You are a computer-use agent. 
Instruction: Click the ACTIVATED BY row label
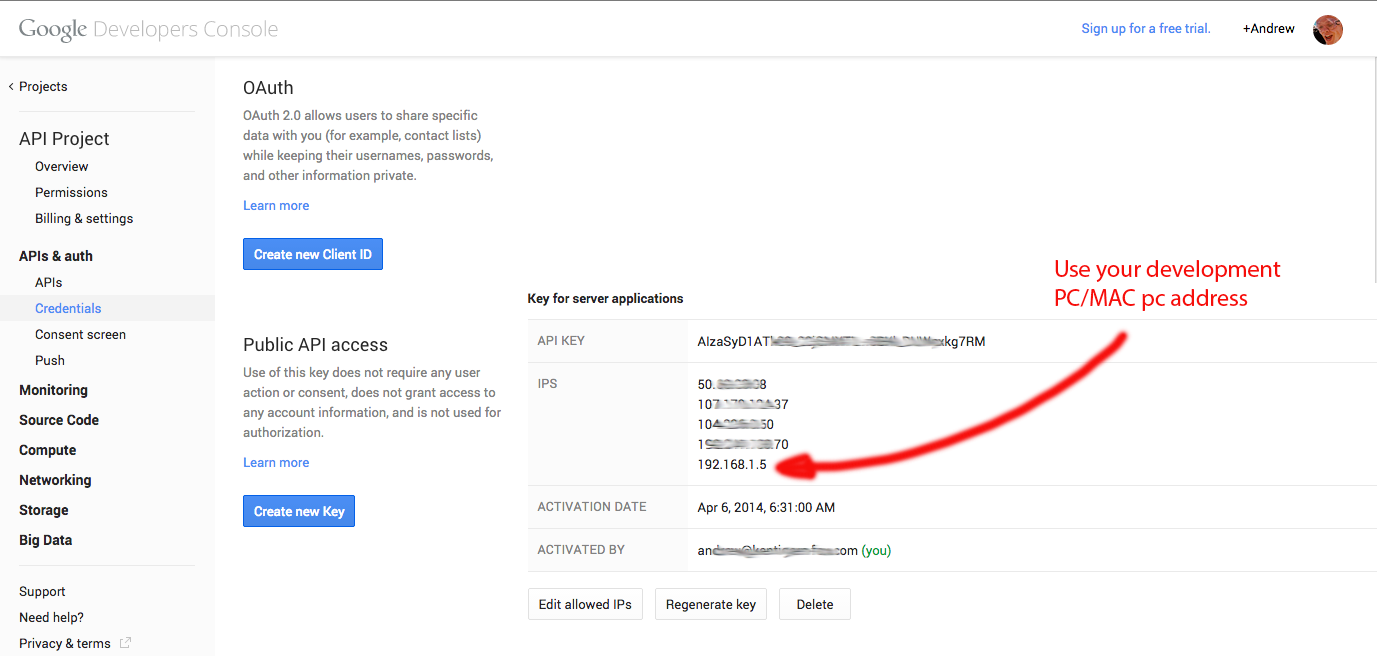tap(581, 550)
